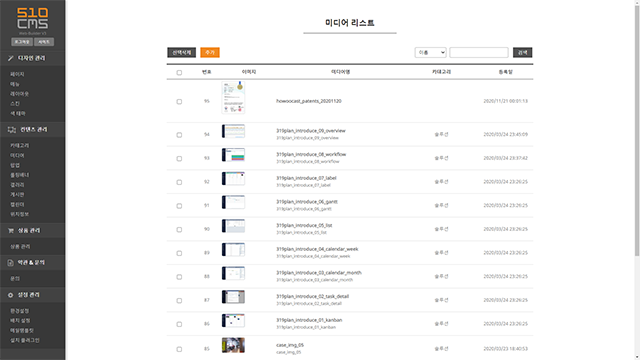Check the box for 319plan_introduce_02_task_detail

pyautogui.click(x=179, y=301)
